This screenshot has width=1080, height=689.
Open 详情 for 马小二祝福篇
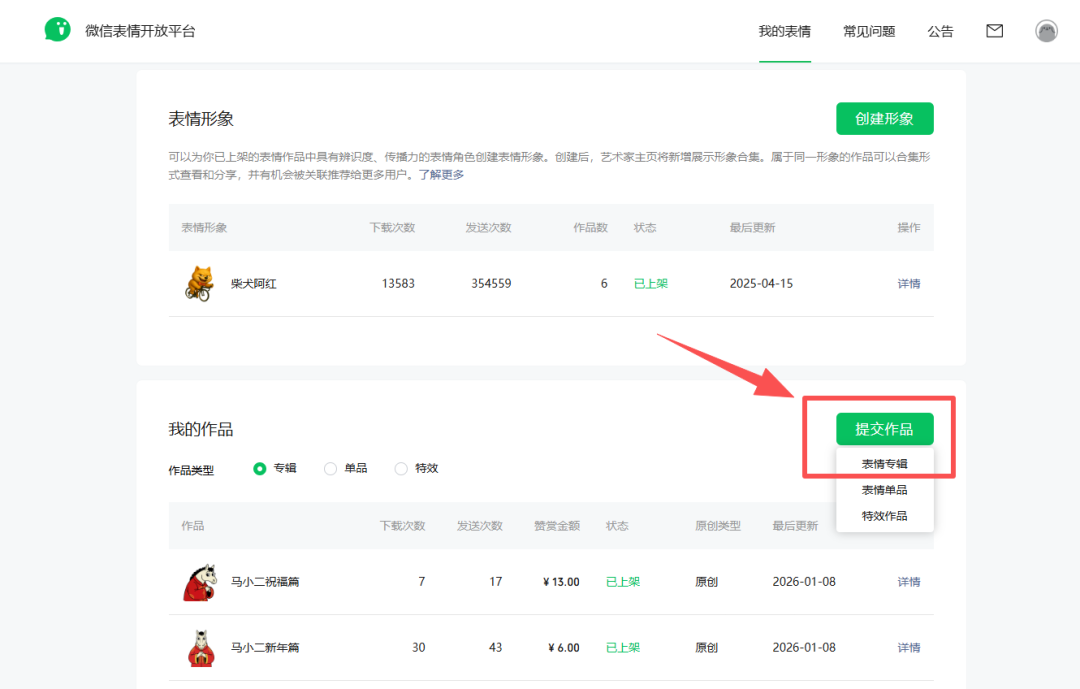coord(908,582)
